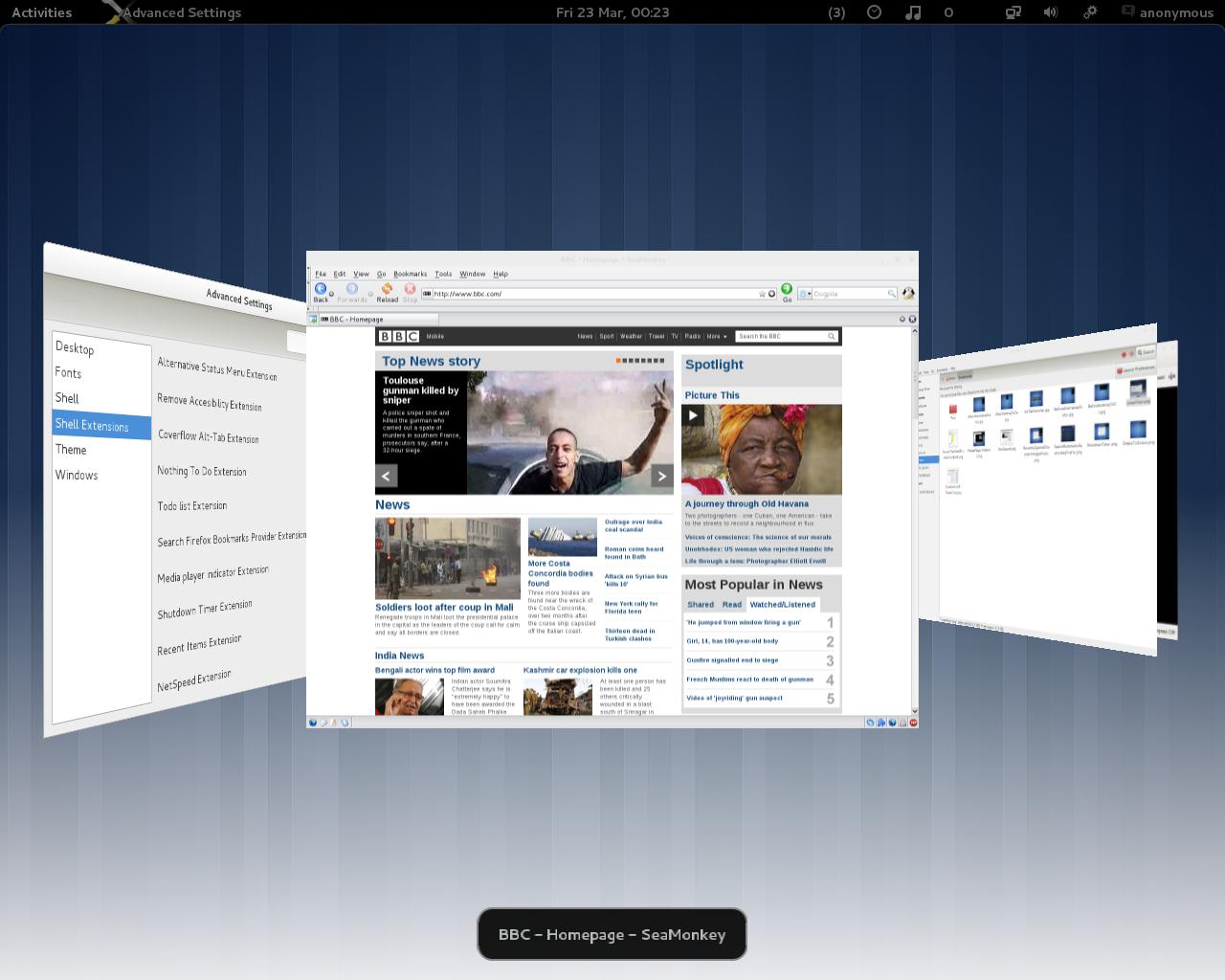Open the Window menu in SeaMonkey
Image resolution: width=1225 pixels, height=980 pixels.
(473, 274)
